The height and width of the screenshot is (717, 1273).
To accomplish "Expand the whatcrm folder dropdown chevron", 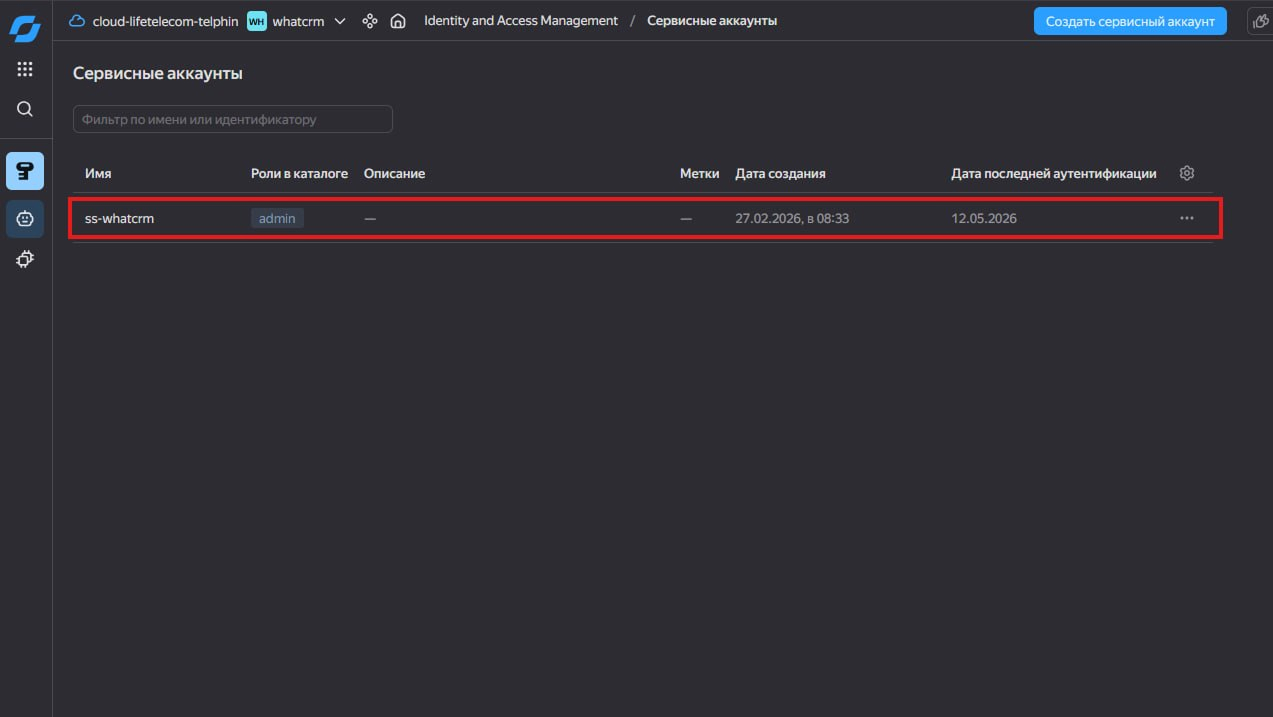I will (340, 21).
